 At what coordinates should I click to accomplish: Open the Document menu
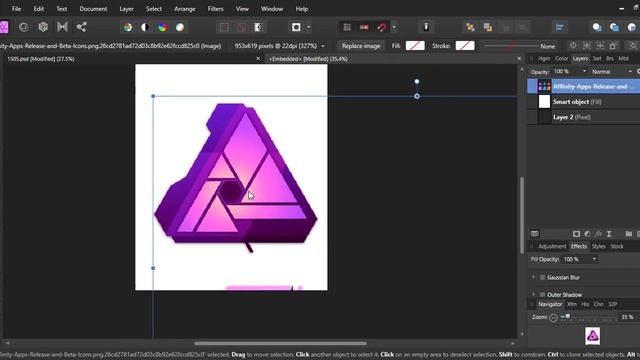(x=93, y=9)
